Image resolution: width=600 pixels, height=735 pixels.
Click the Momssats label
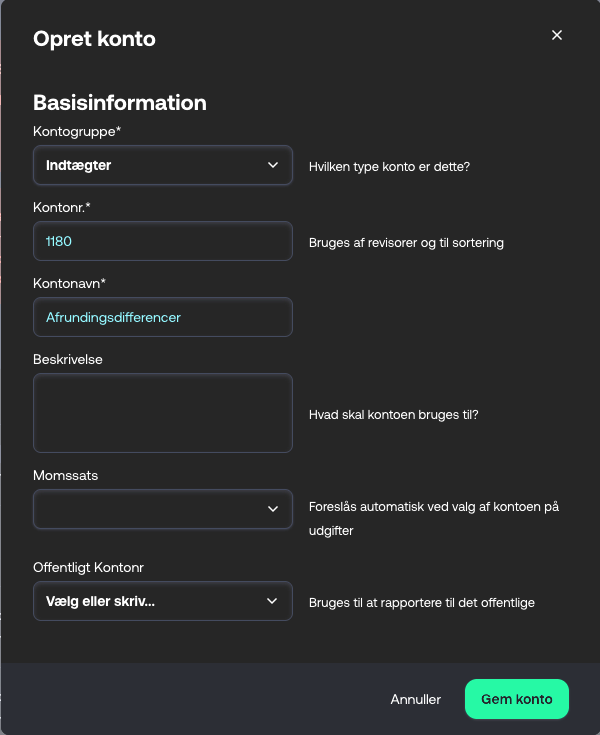click(66, 475)
